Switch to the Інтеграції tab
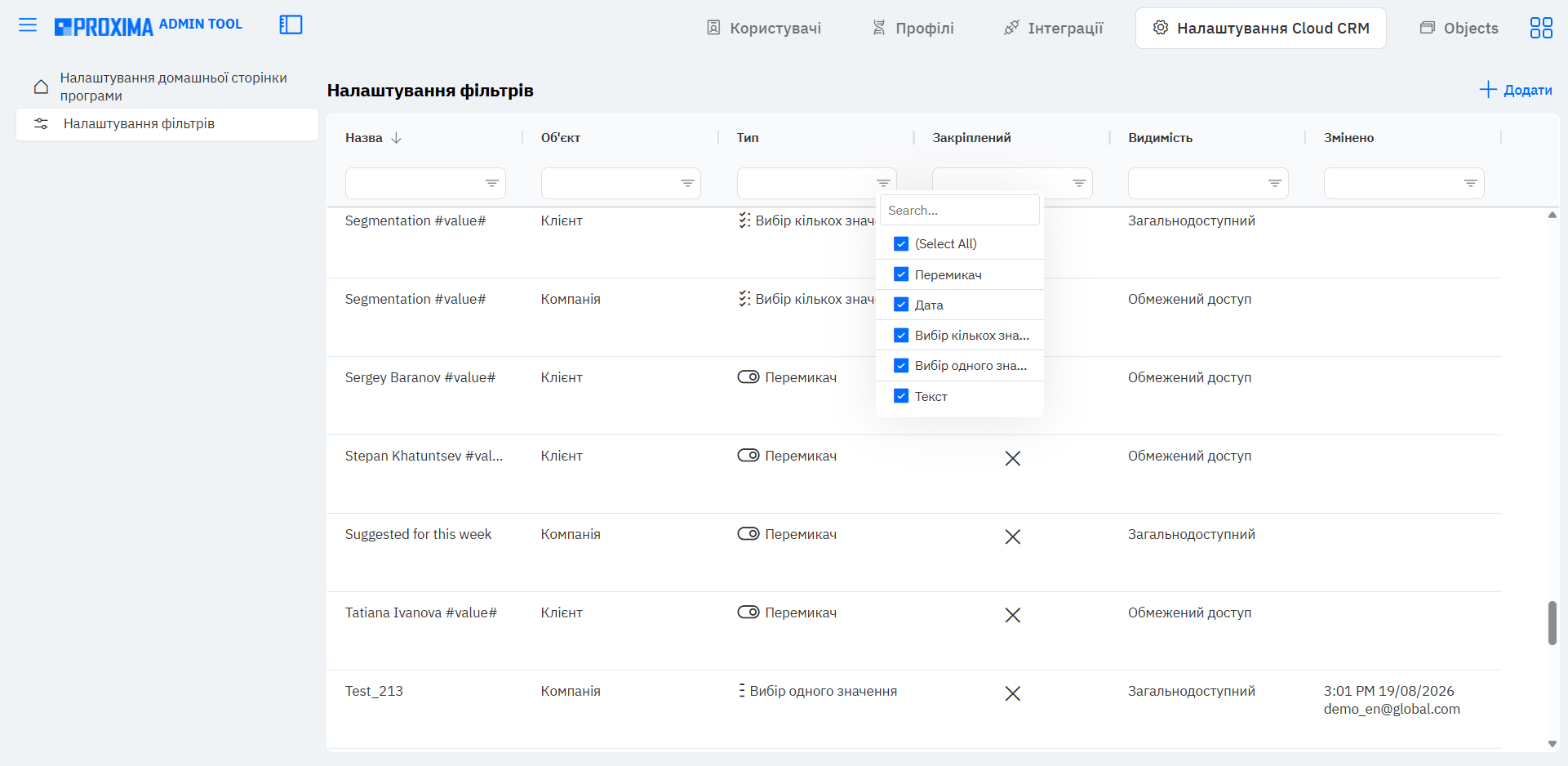 [1054, 29]
